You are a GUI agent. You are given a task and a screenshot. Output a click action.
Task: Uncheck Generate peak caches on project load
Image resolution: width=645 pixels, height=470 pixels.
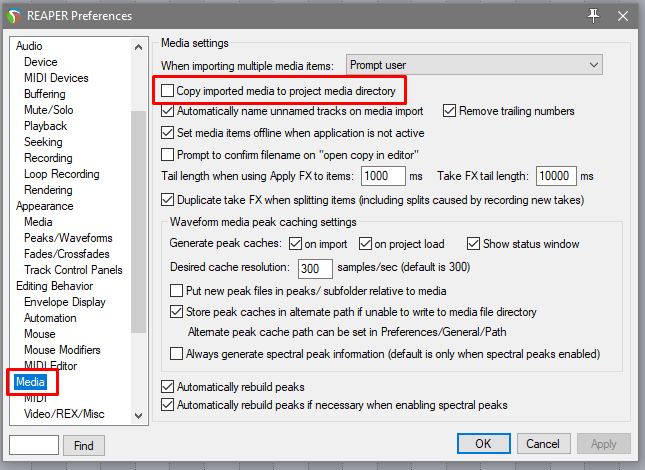pos(365,244)
